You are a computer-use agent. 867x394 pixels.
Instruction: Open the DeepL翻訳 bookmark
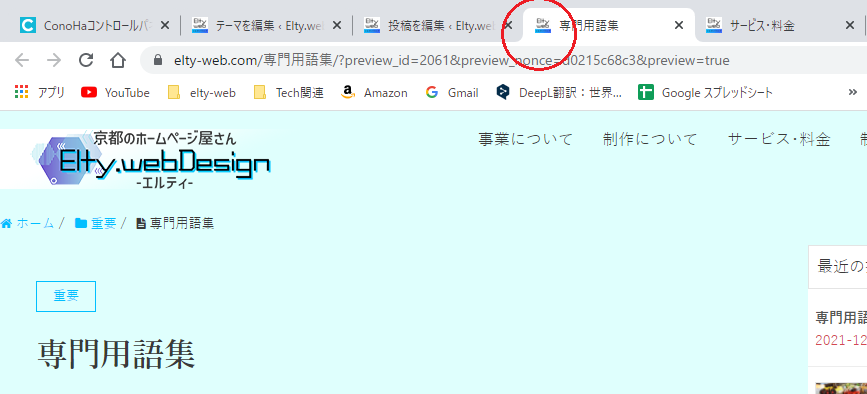559,92
